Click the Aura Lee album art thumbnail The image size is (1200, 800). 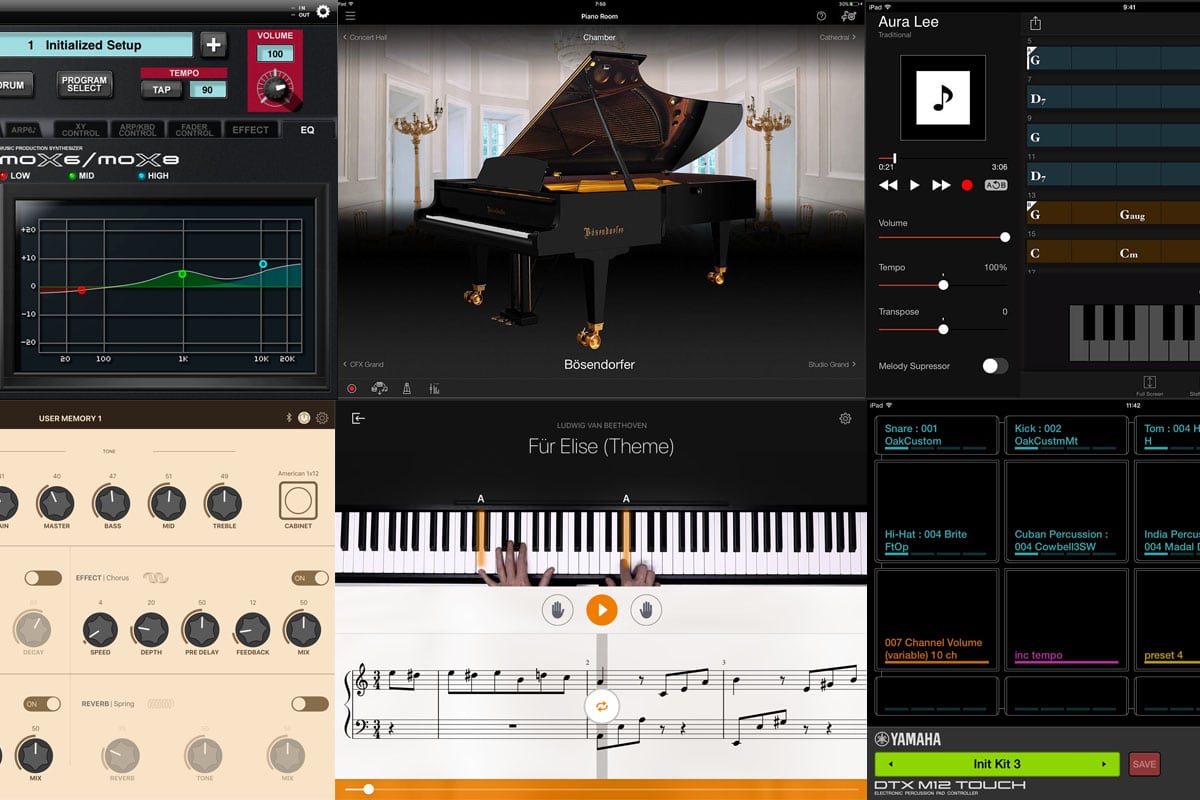click(942, 97)
